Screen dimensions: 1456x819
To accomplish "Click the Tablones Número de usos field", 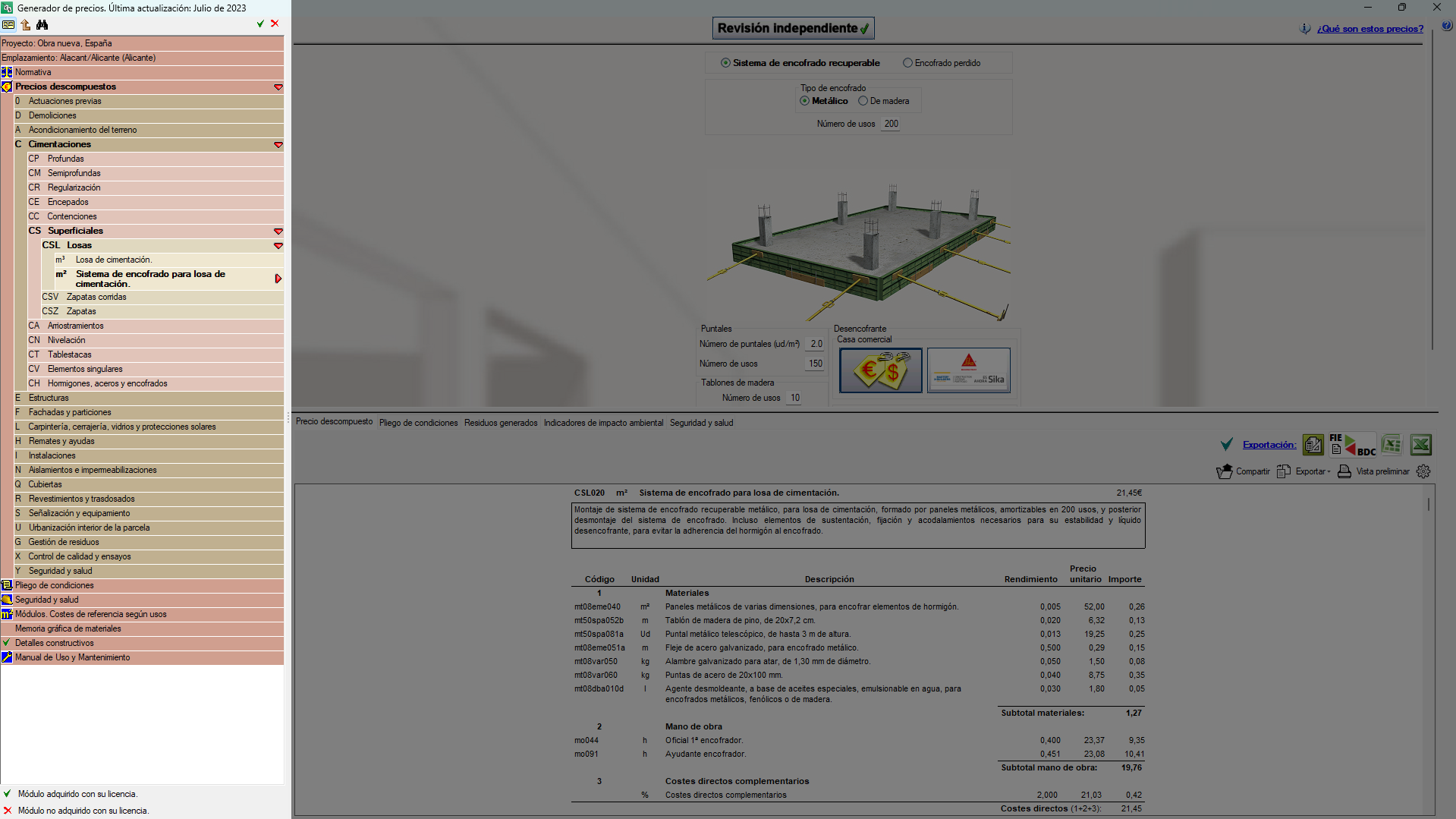I will pos(794,398).
